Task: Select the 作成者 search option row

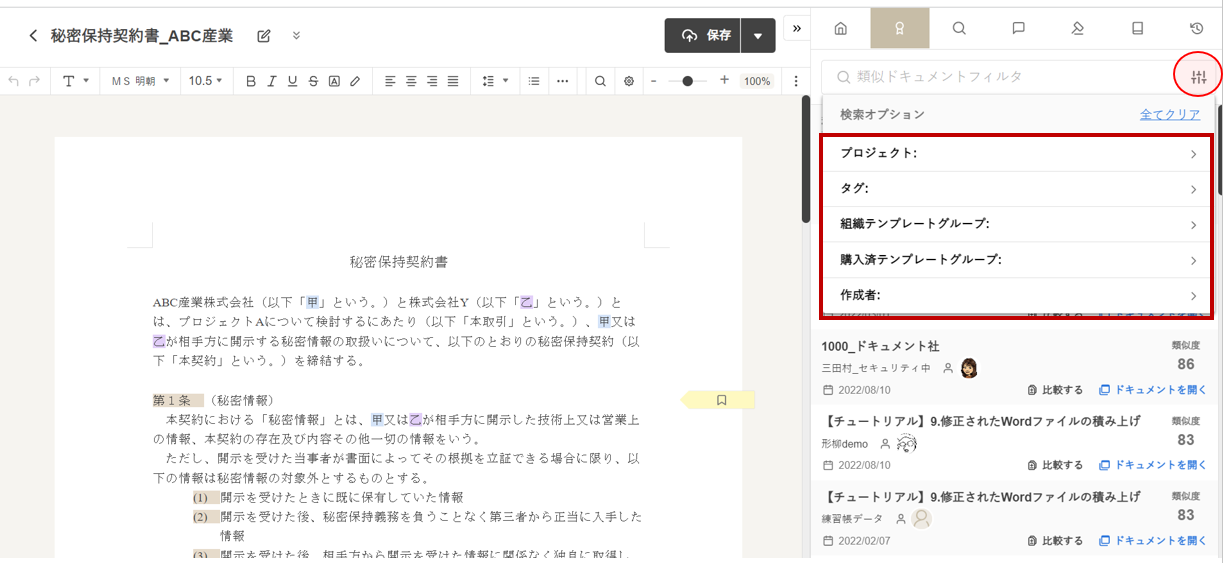Action: coord(1016,296)
